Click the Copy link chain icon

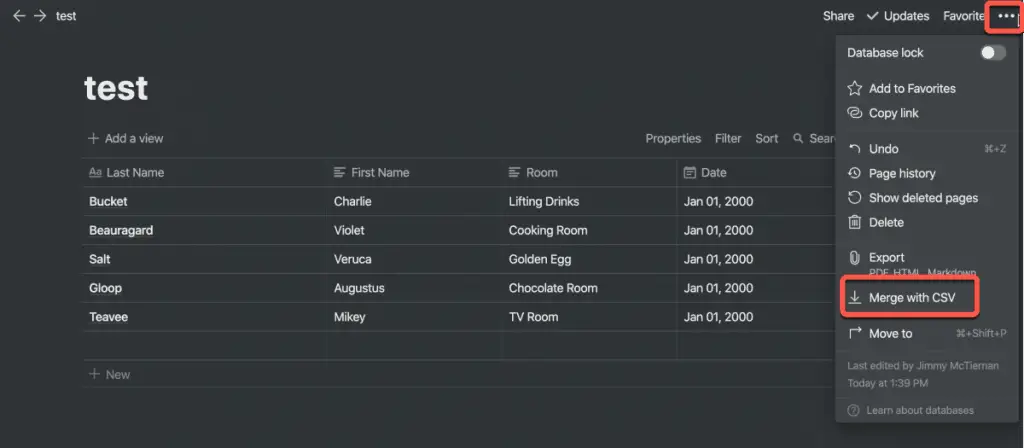(x=854, y=113)
